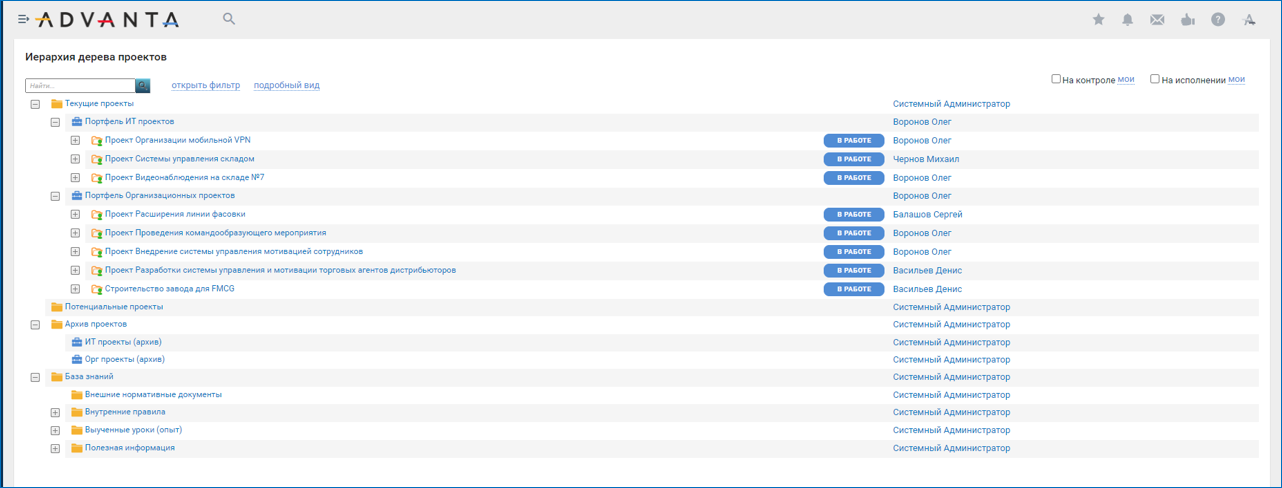Image resolution: width=1282 pixels, height=488 pixels.
Task: Click the открыть фильтр link
Action: pos(206,86)
